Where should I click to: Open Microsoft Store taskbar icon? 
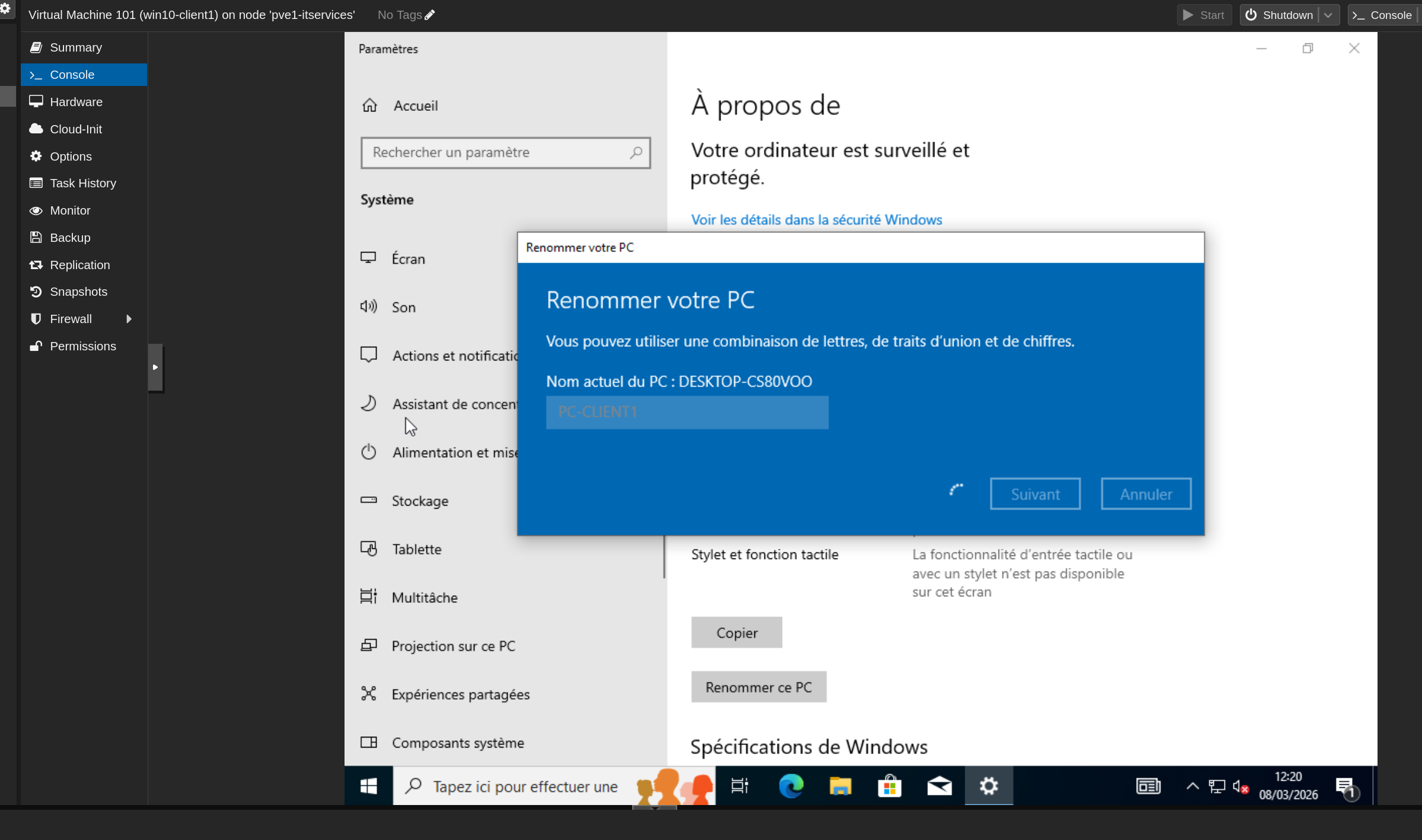tap(889, 786)
